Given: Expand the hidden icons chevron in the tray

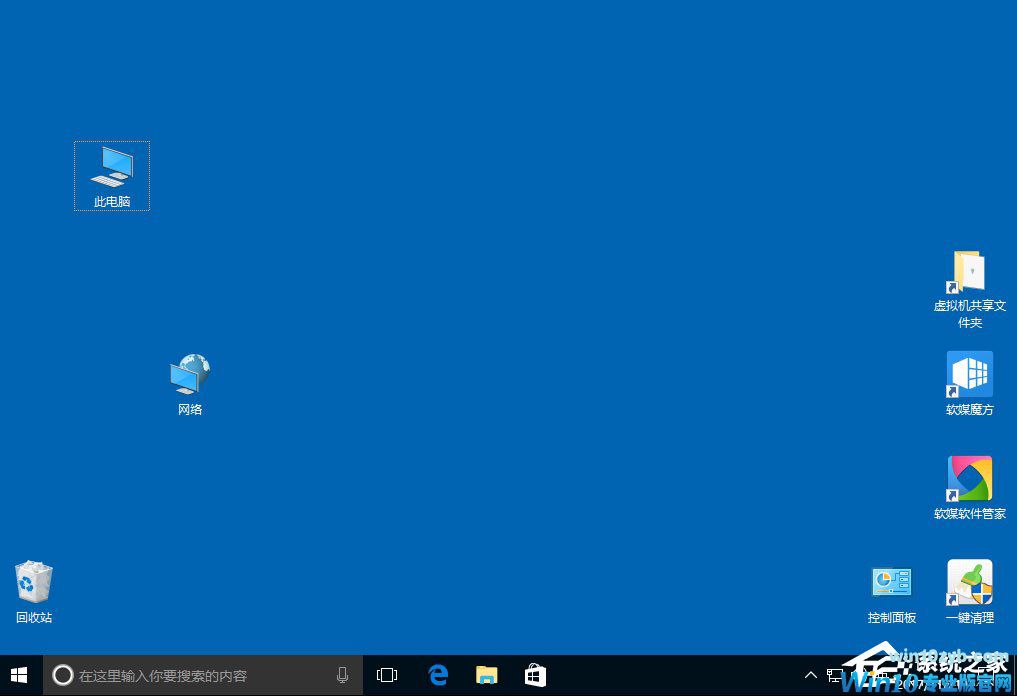Looking at the screenshot, I should [811, 675].
